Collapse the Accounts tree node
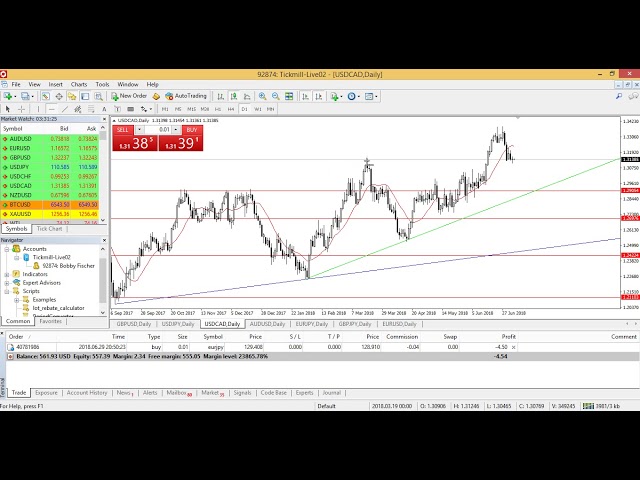640x480 pixels. click(x=6, y=249)
